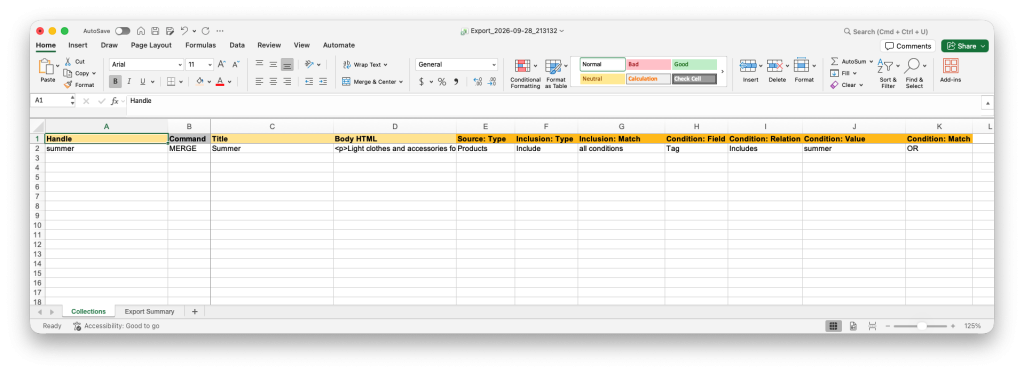Select cell containing MERGE
The height and width of the screenshot is (373, 1024).
point(189,148)
